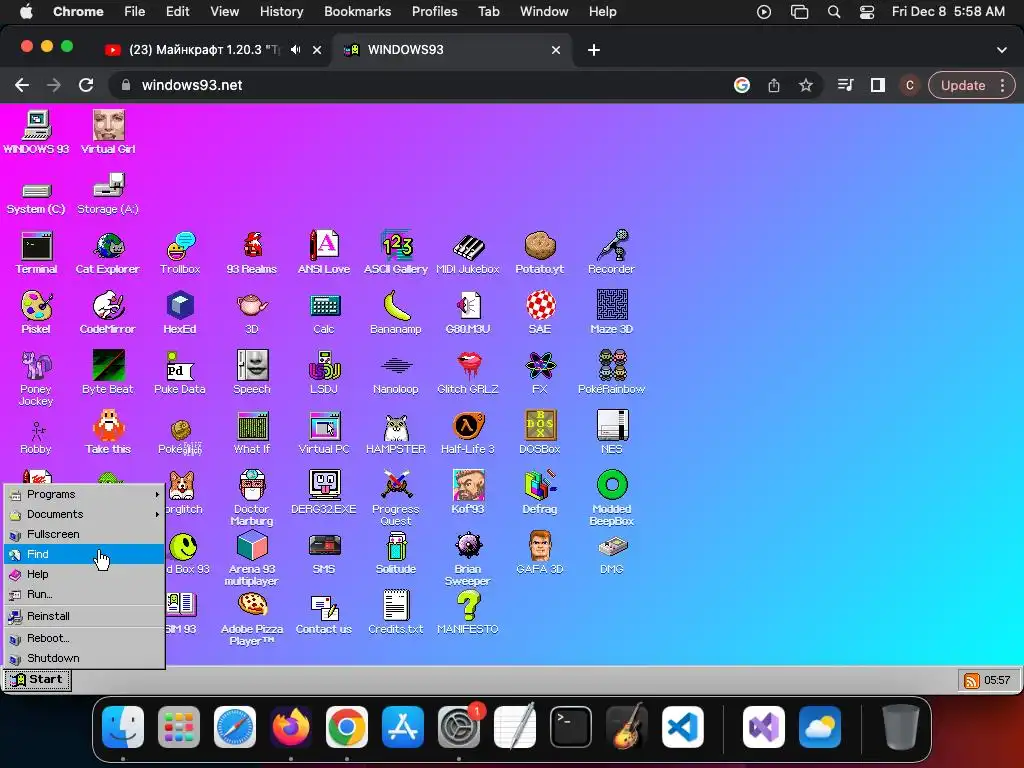The image size is (1024, 768).
Task: Expand Programs submenu in Start menu
Action: pos(84,494)
